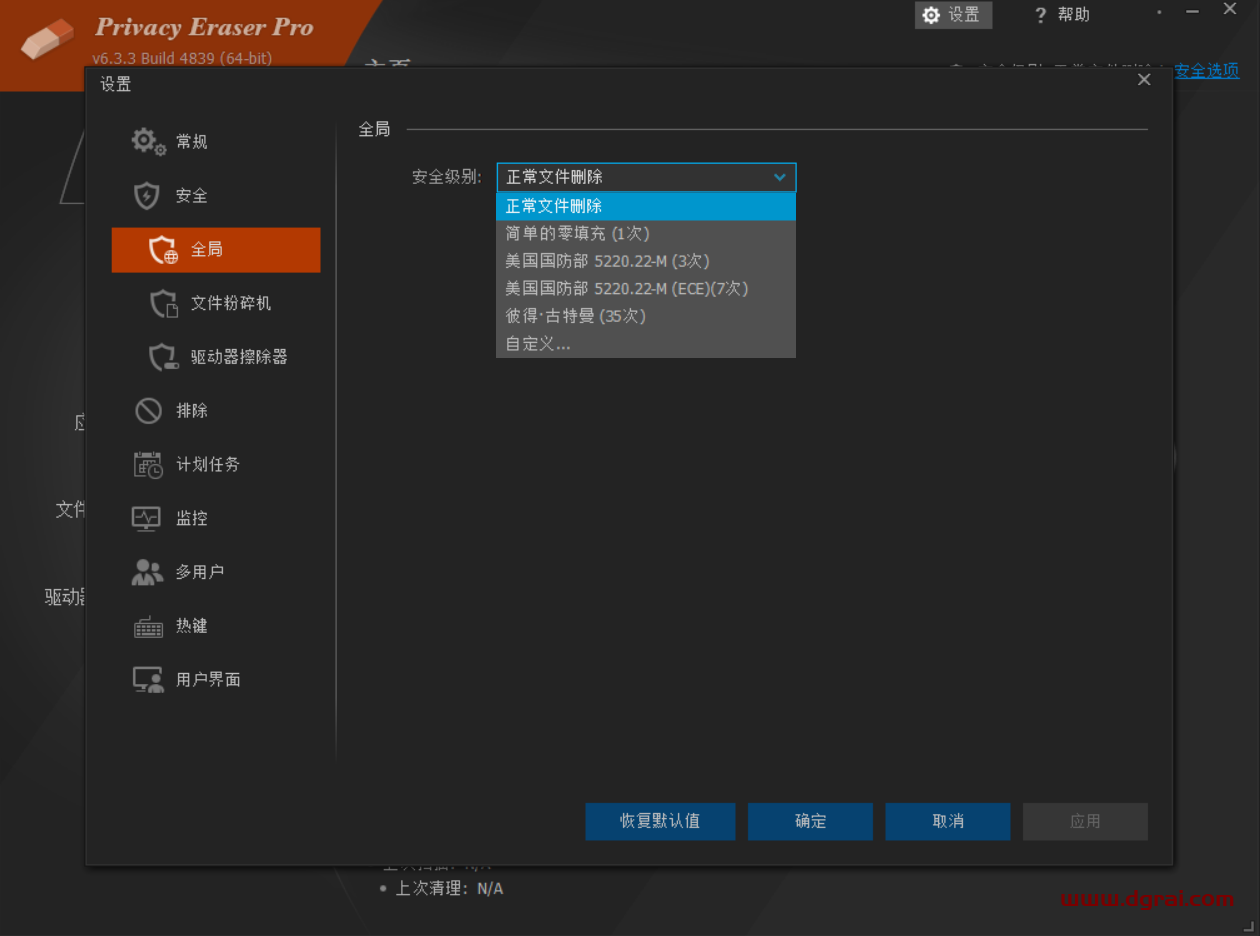Click the 恢复默认值 button

point(660,821)
